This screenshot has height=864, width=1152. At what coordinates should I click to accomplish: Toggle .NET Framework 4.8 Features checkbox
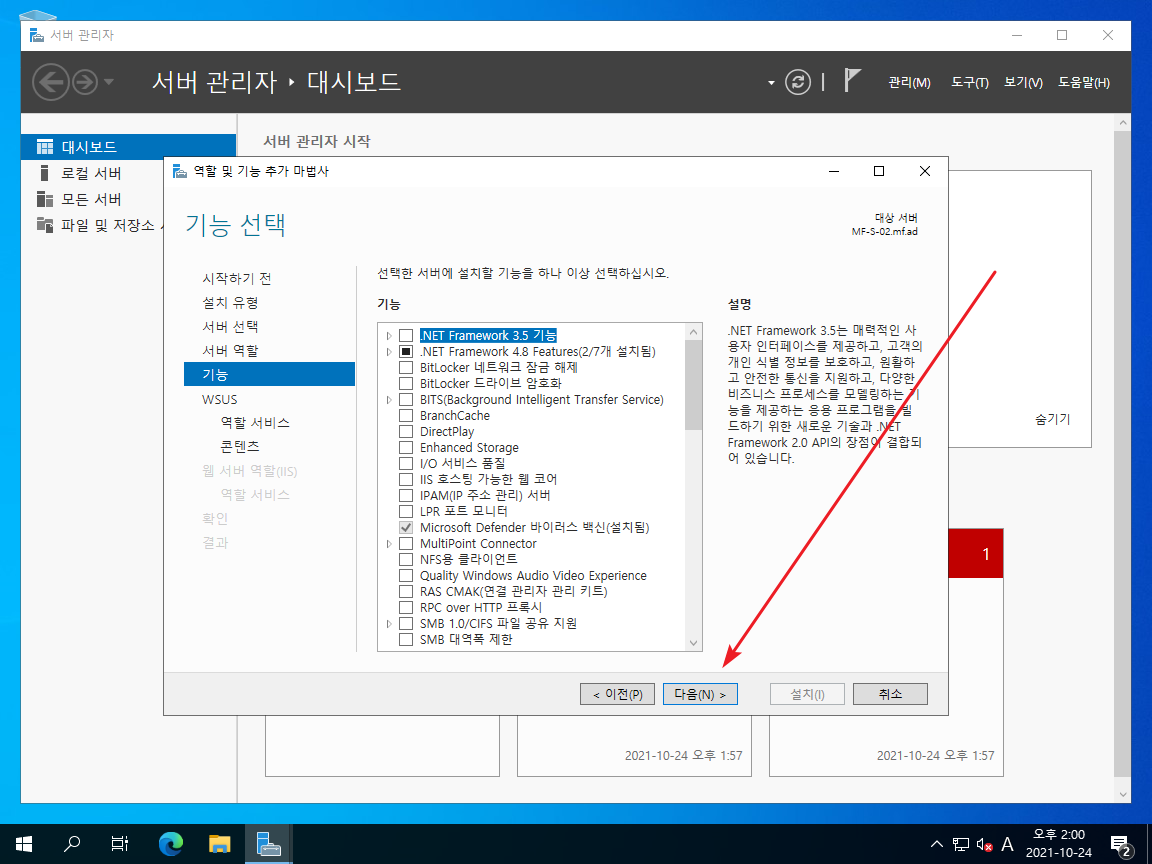click(x=406, y=352)
